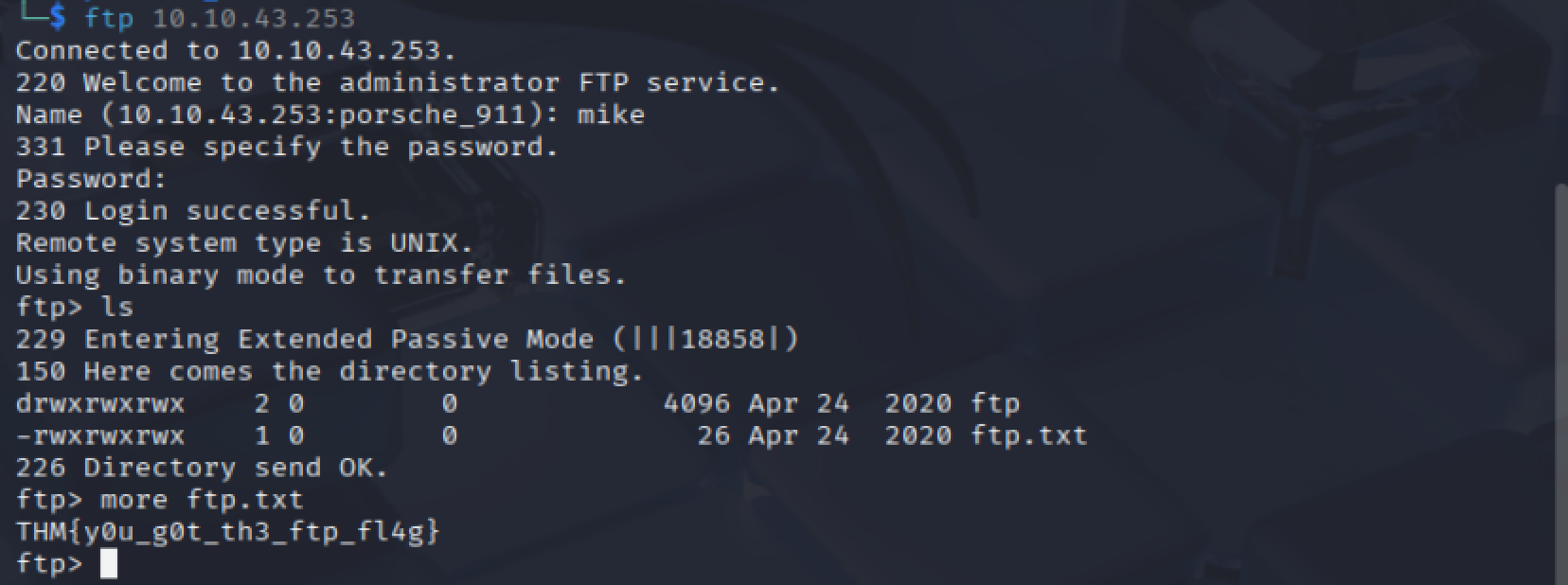The width and height of the screenshot is (1568, 585).
Task: Click the IP address in the top ftp command
Action: click(x=254, y=18)
